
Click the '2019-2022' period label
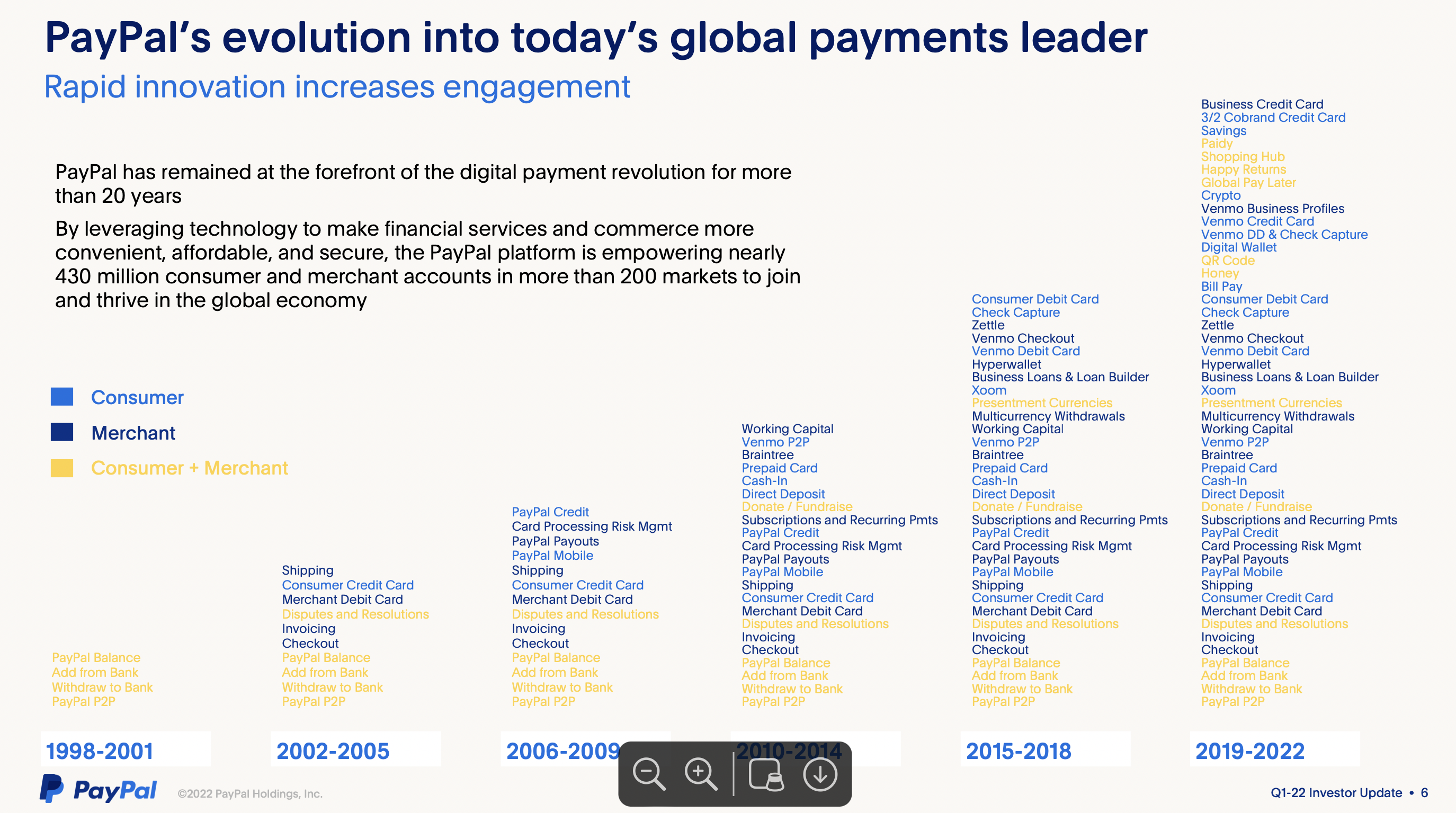tap(1249, 751)
